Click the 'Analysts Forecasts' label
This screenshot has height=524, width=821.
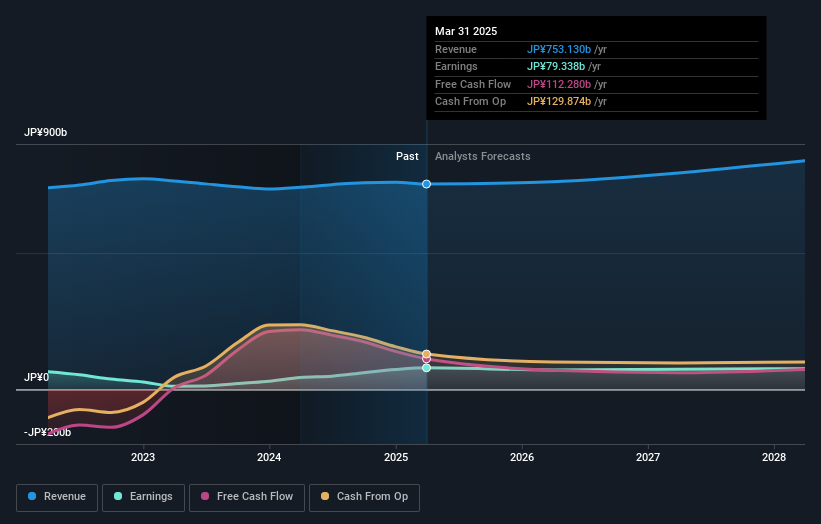click(483, 157)
